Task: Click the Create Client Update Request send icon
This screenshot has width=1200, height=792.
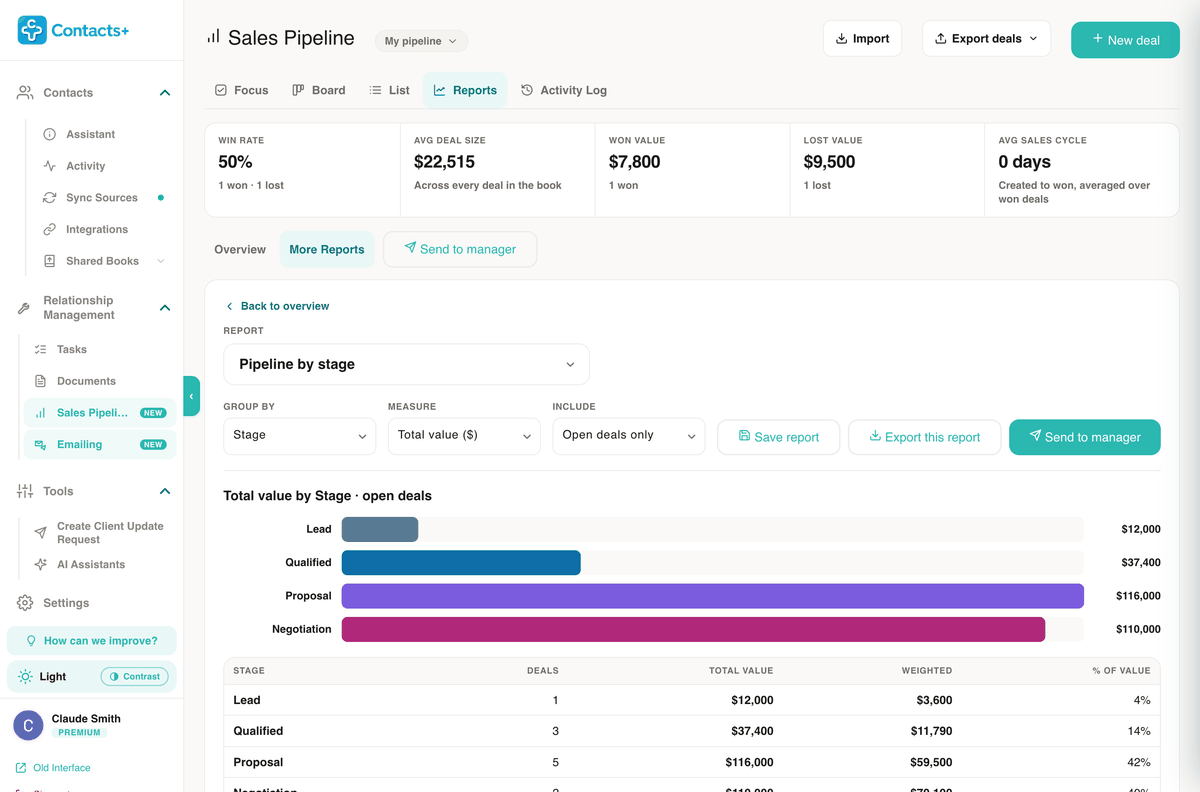Action: [40, 533]
